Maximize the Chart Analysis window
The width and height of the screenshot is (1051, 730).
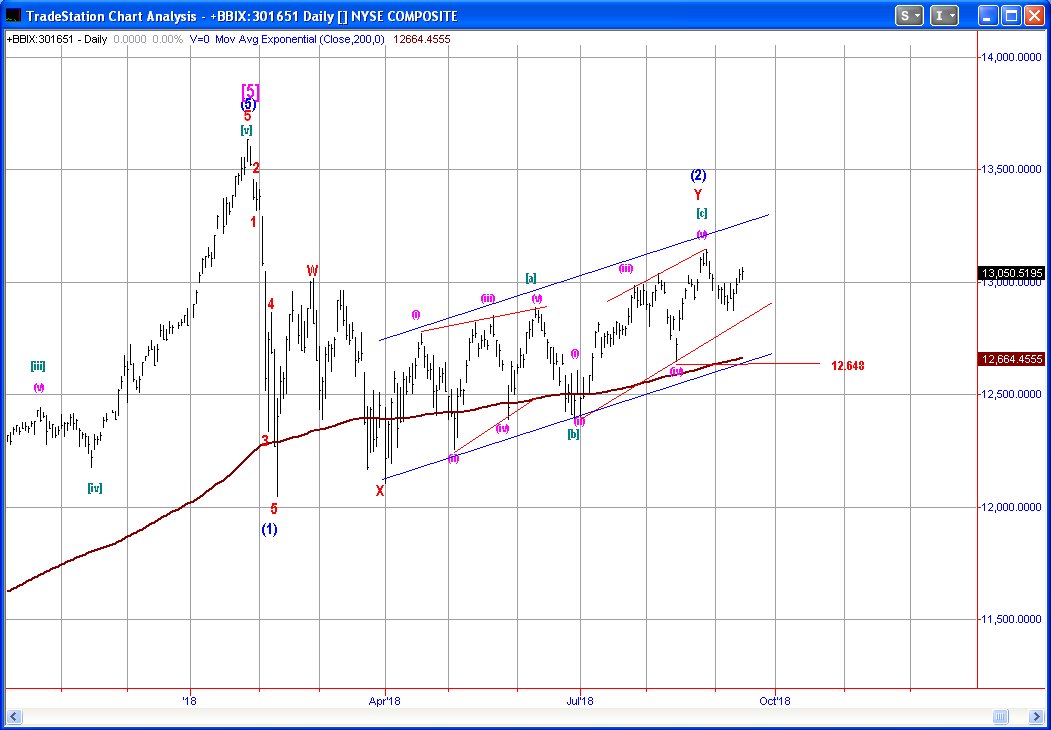tap(1011, 15)
